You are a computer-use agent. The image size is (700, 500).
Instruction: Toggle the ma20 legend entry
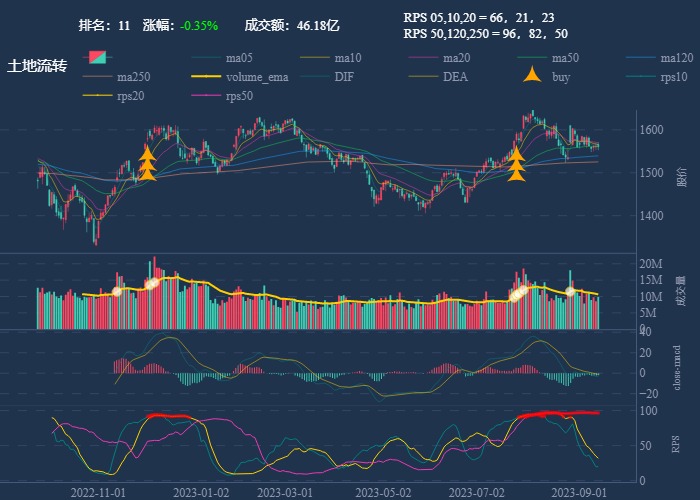(424, 58)
